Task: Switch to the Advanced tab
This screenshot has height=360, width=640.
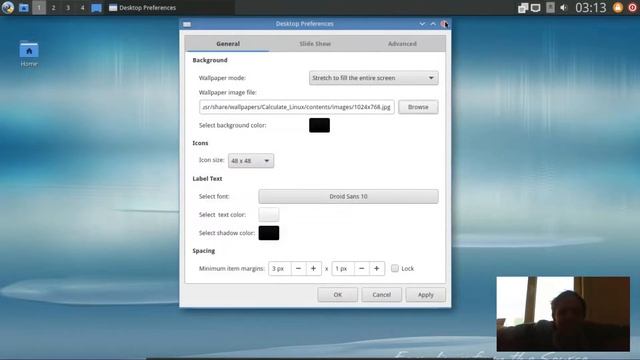Action: (x=402, y=44)
